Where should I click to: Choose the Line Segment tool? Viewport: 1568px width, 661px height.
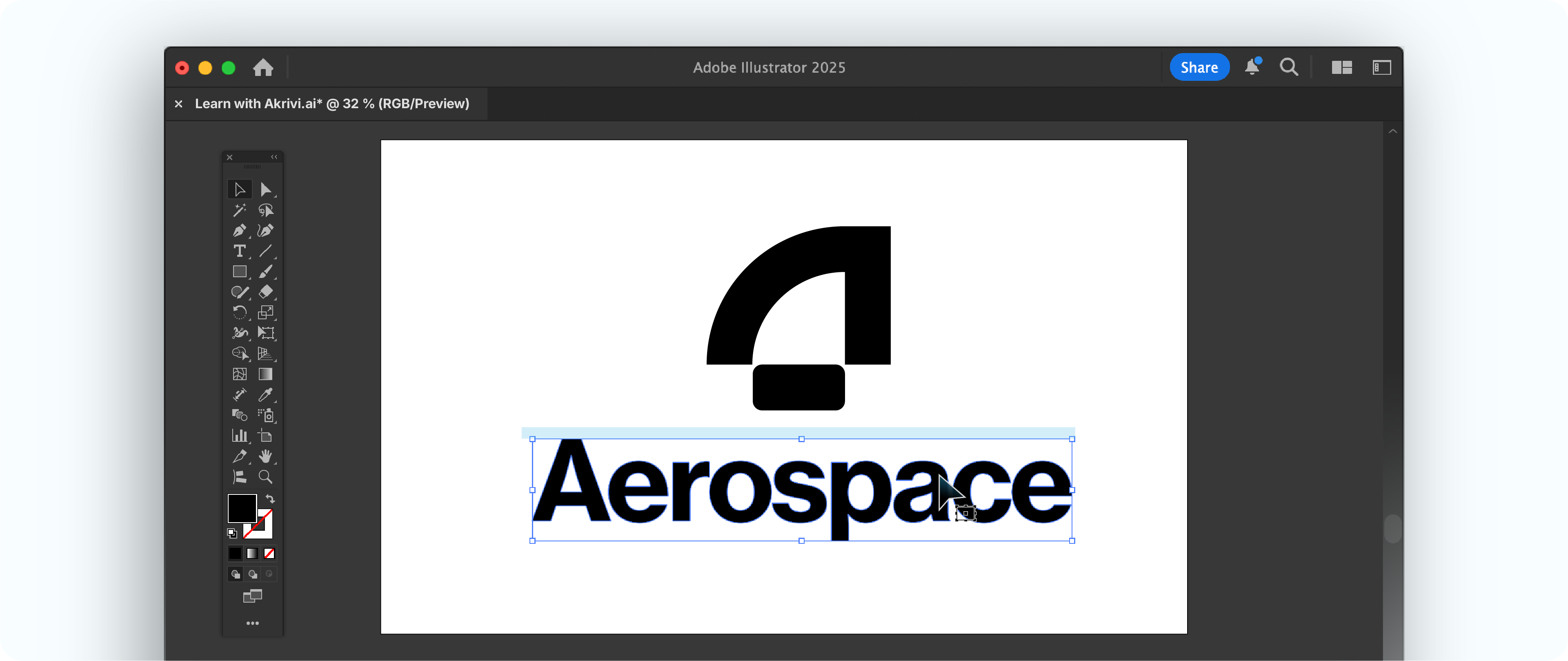click(x=265, y=251)
